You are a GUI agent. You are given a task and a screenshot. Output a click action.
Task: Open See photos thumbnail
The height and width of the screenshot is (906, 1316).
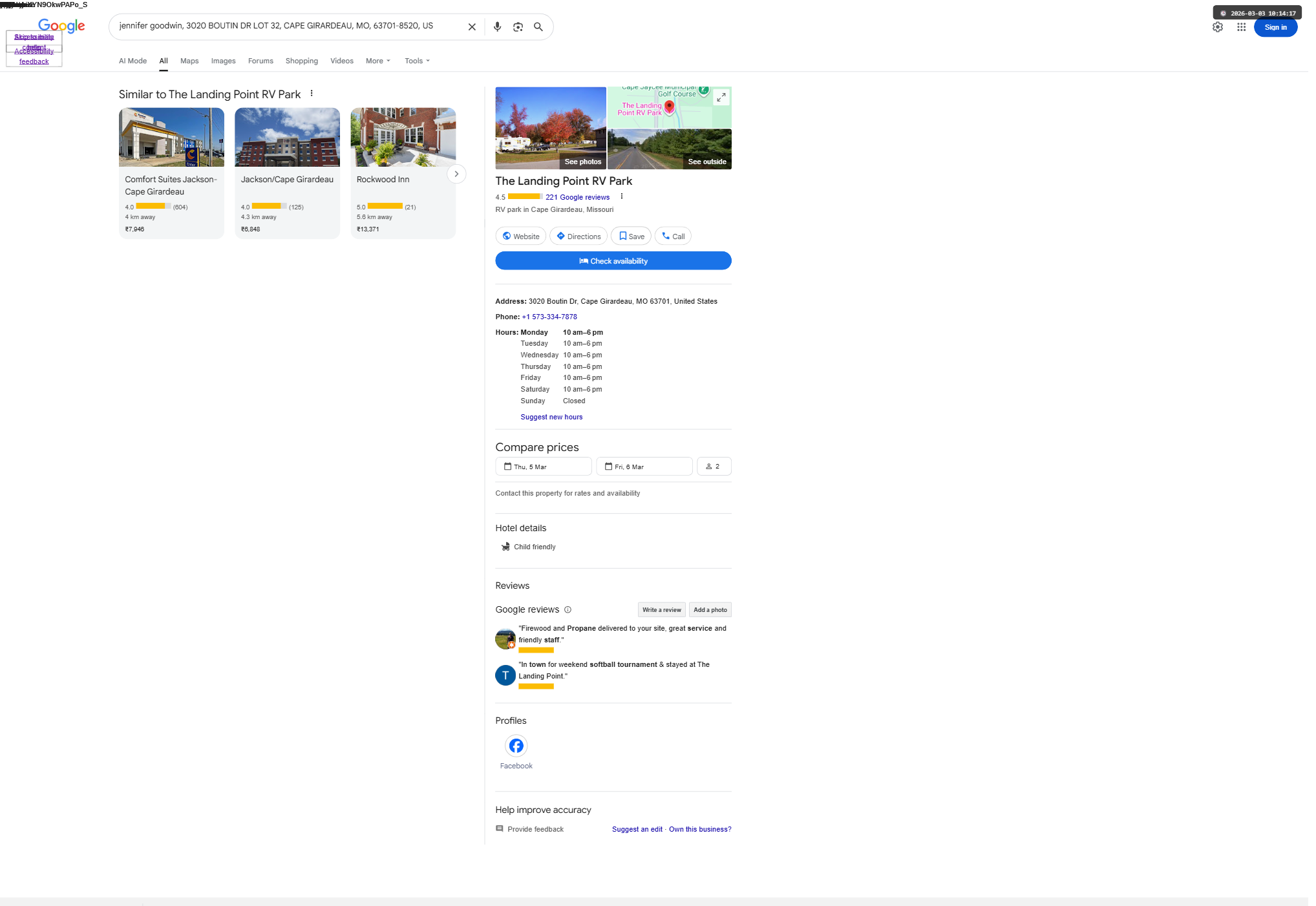pyautogui.click(x=551, y=128)
